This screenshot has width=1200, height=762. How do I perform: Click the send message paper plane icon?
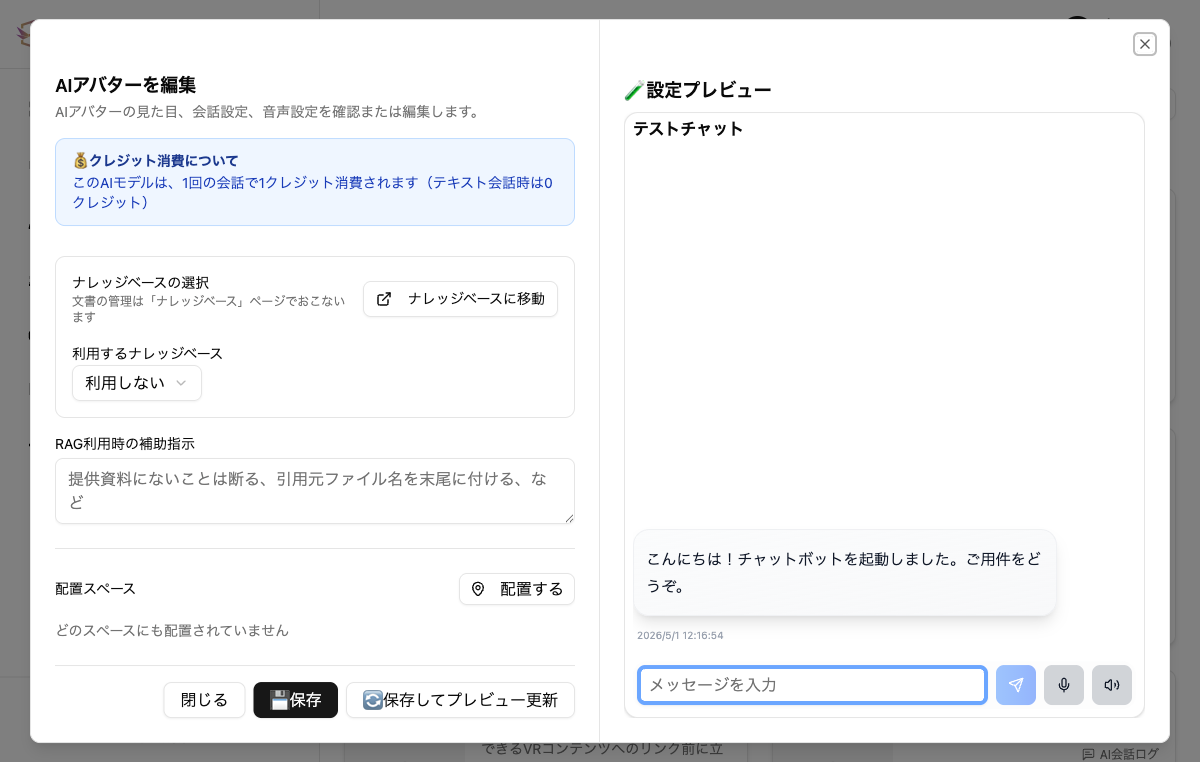coord(1016,685)
